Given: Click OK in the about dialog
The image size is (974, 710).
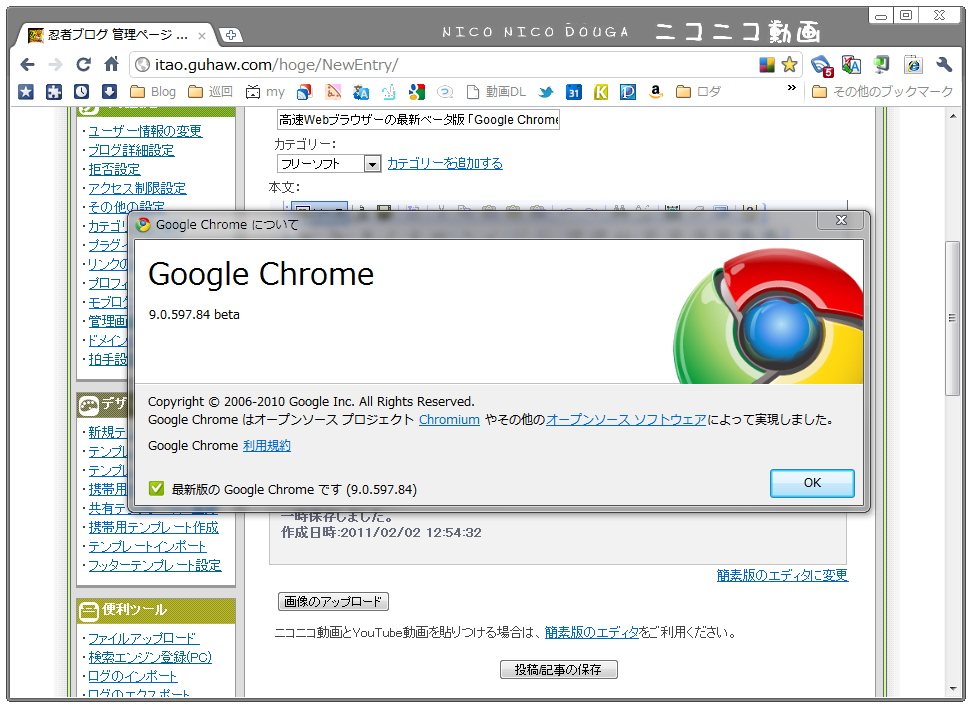Looking at the screenshot, I should (812, 483).
